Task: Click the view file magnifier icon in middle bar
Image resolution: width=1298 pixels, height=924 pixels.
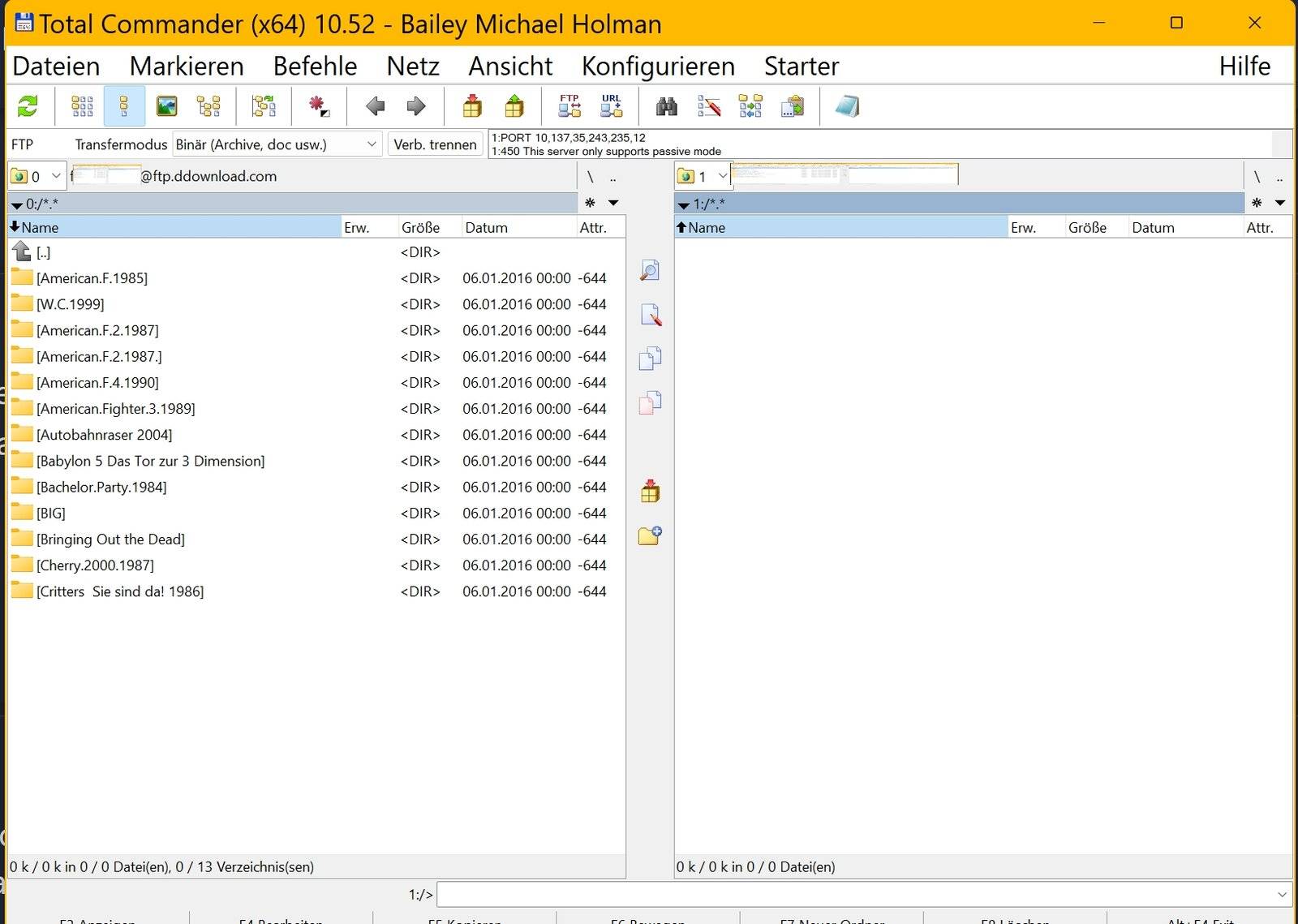Action: tap(650, 270)
